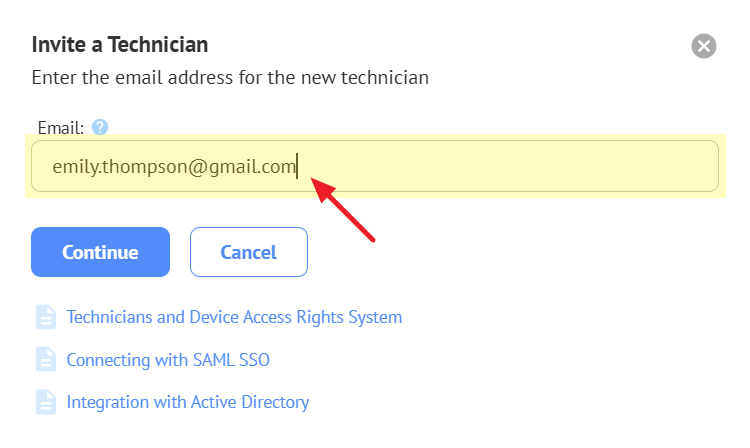Open Technicians and Device Access Rights System link
Screen dimensions: 750x448
(x=234, y=317)
